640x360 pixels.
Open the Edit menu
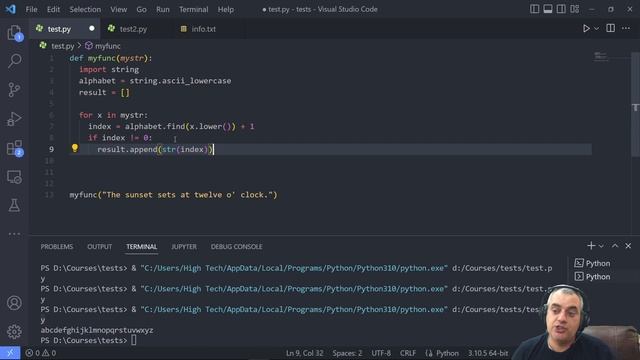(53, 9)
